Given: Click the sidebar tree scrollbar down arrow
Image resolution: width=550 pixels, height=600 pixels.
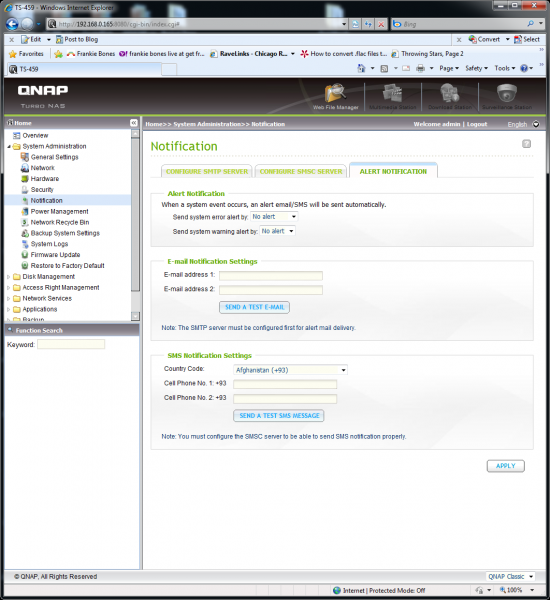Looking at the screenshot, I should pyautogui.click(x=135, y=316).
